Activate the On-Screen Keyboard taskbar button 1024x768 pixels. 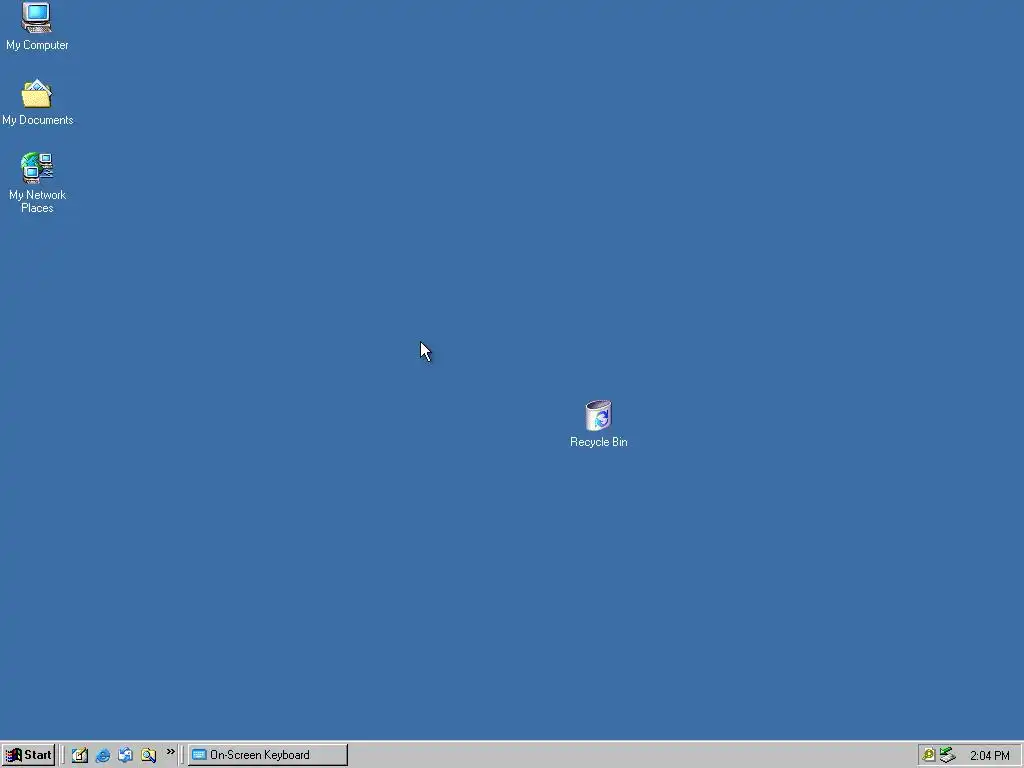[x=268, y=755]
